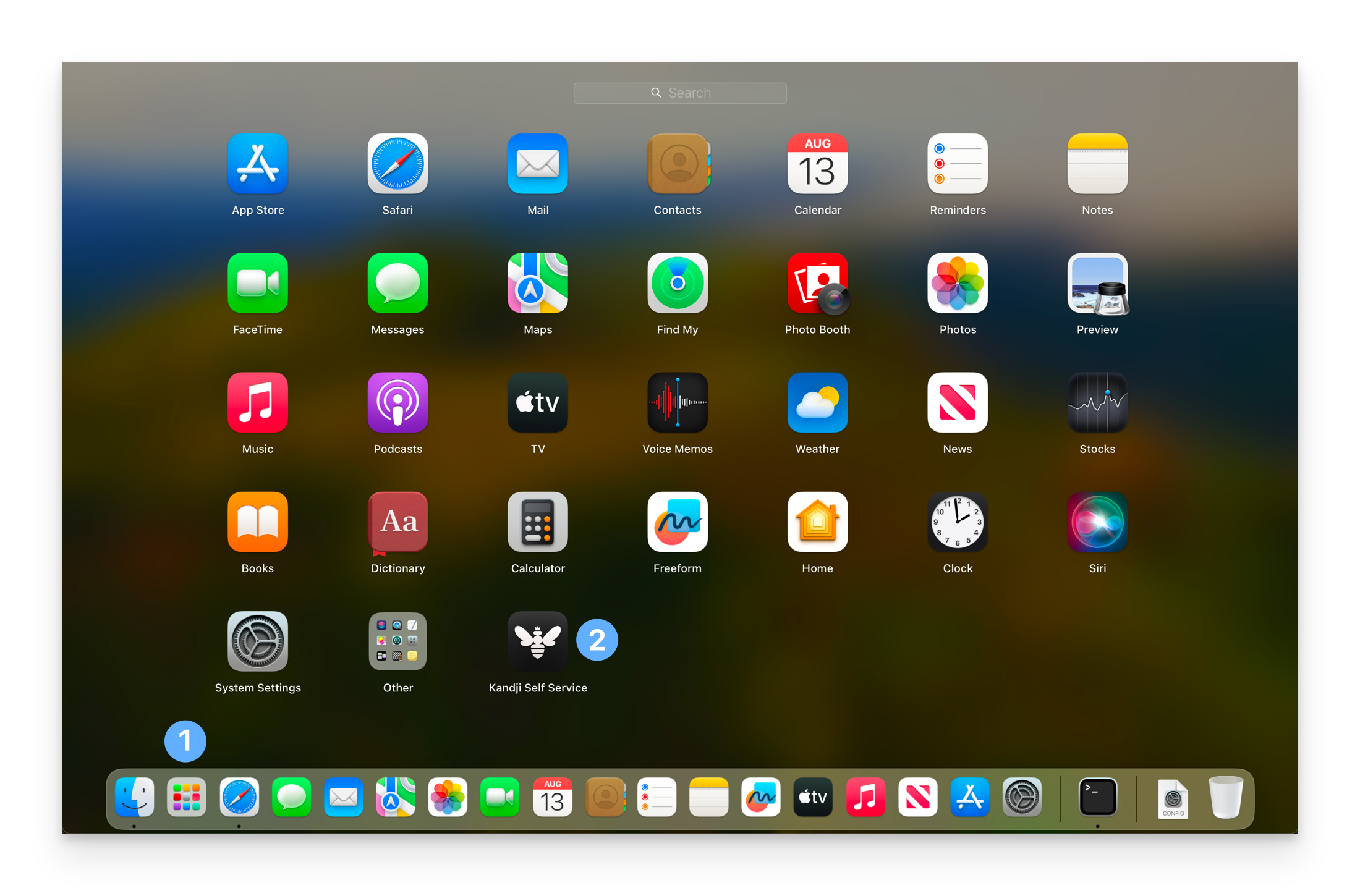Open the Preview app
This screenshot has width=1360, height=896.
(1097, 284)
